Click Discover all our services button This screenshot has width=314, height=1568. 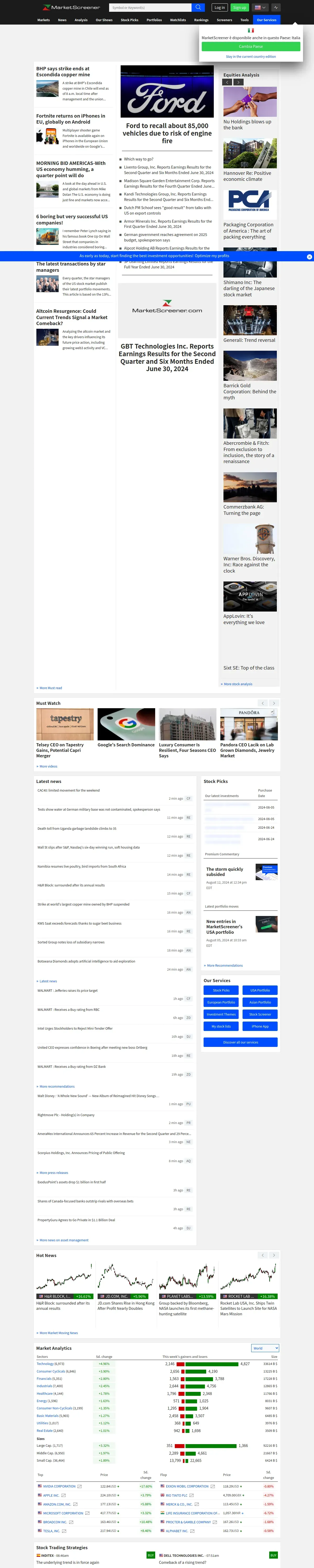[x=241, y=1042]
